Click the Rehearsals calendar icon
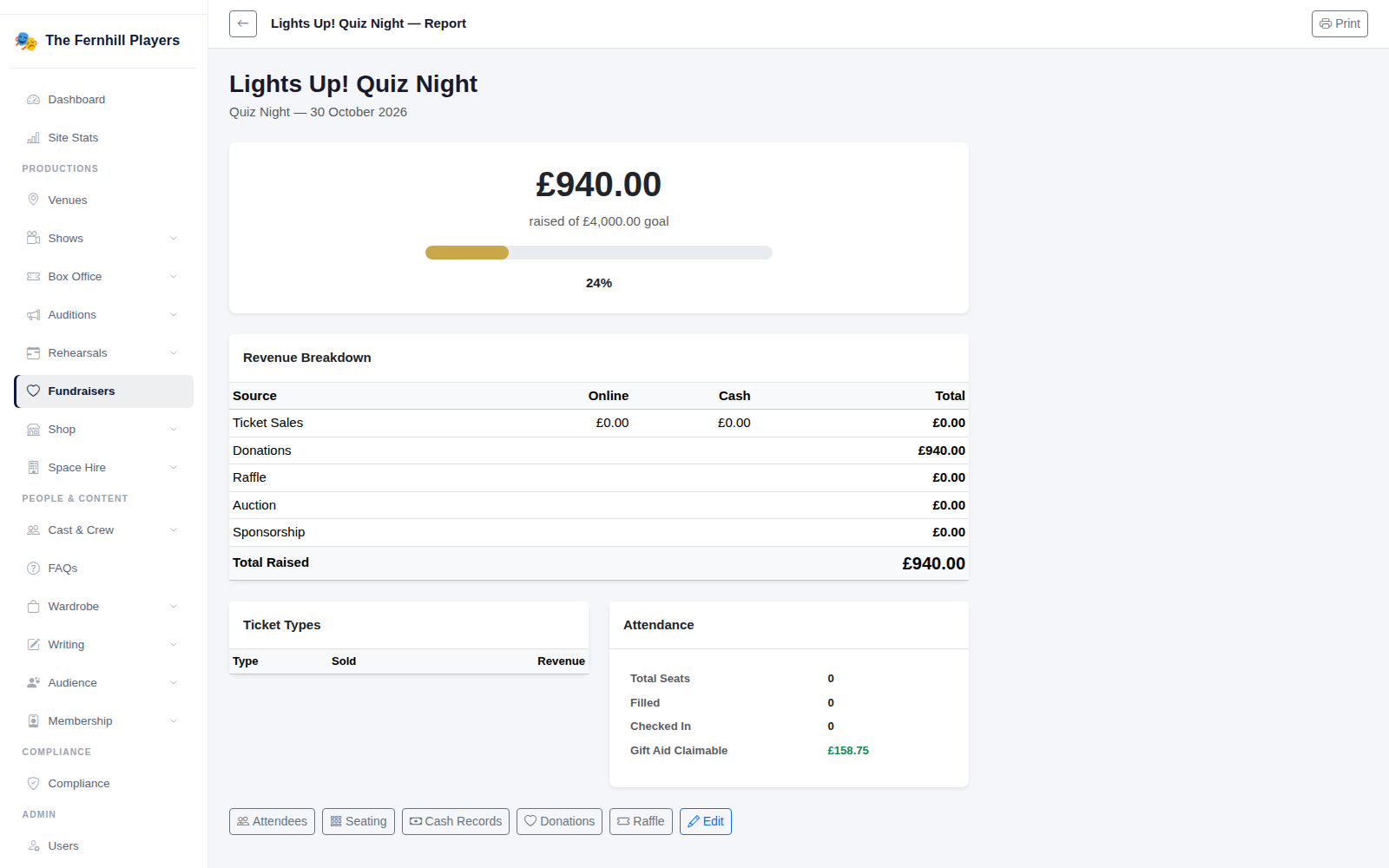1389x868 pixels. pos(33,353)
